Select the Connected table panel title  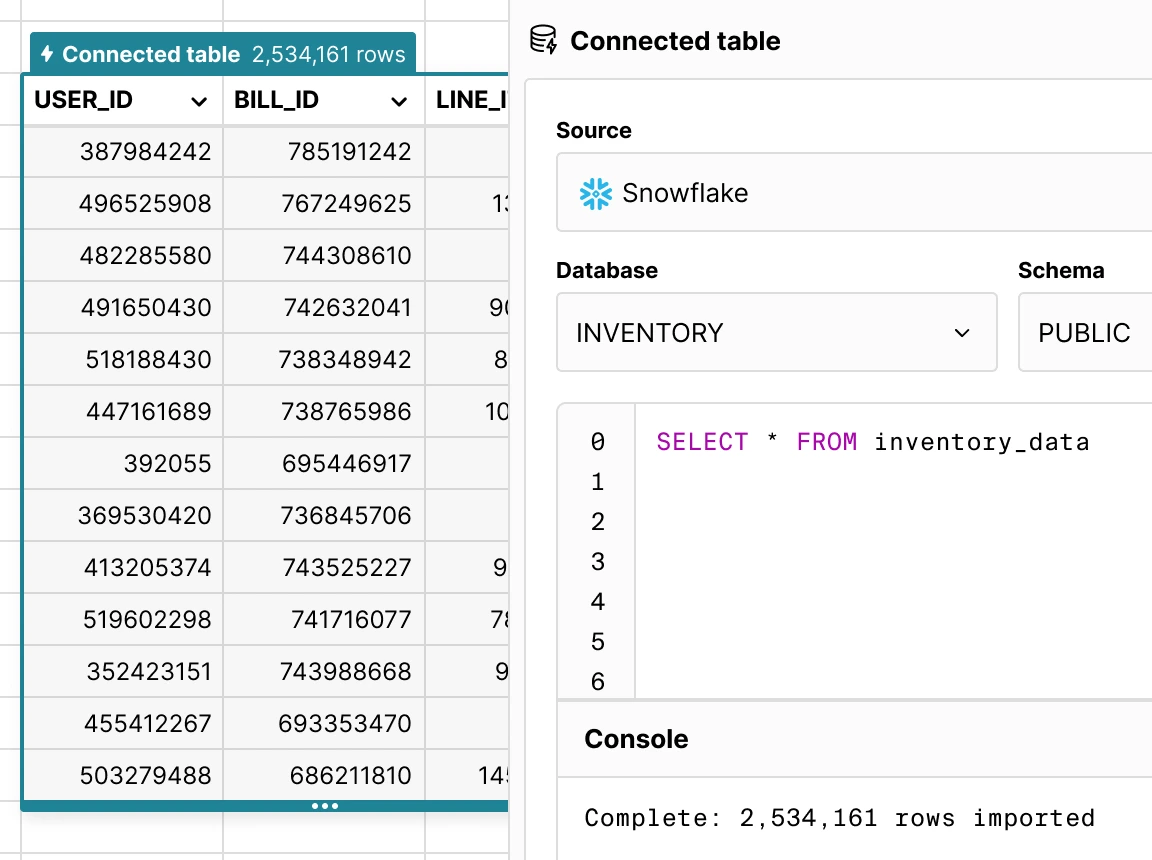click(x=675, y=41)
